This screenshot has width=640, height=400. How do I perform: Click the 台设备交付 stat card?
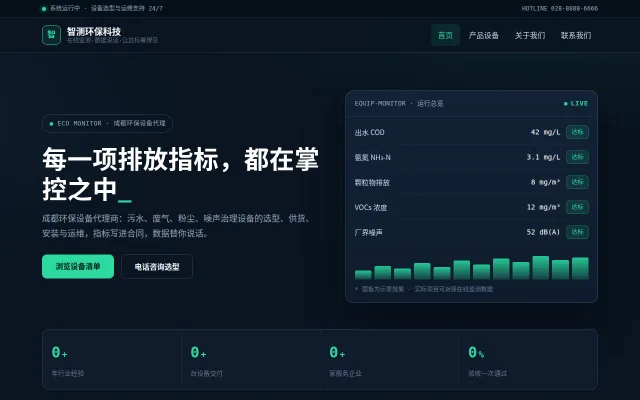click(x=251, y=360)
